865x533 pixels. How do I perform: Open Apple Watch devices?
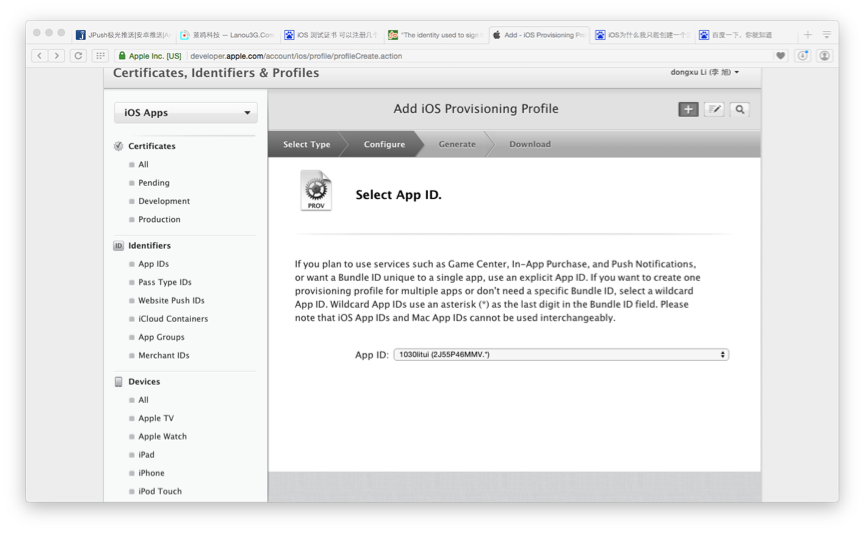click(x=162, y=436)
